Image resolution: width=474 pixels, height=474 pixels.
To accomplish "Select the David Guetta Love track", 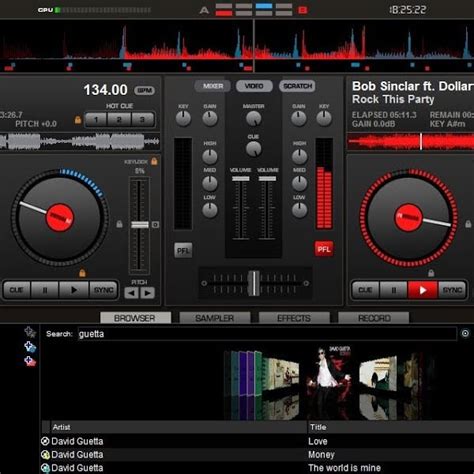I will tap(257, 441).
